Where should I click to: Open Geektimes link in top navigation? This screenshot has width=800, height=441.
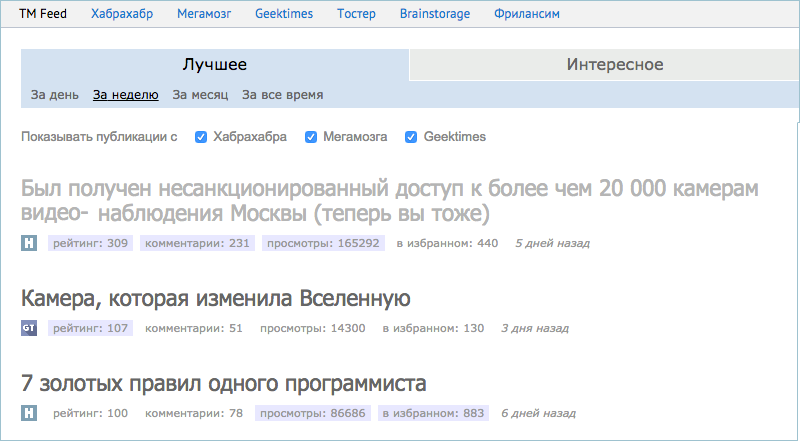click(284, 14)
